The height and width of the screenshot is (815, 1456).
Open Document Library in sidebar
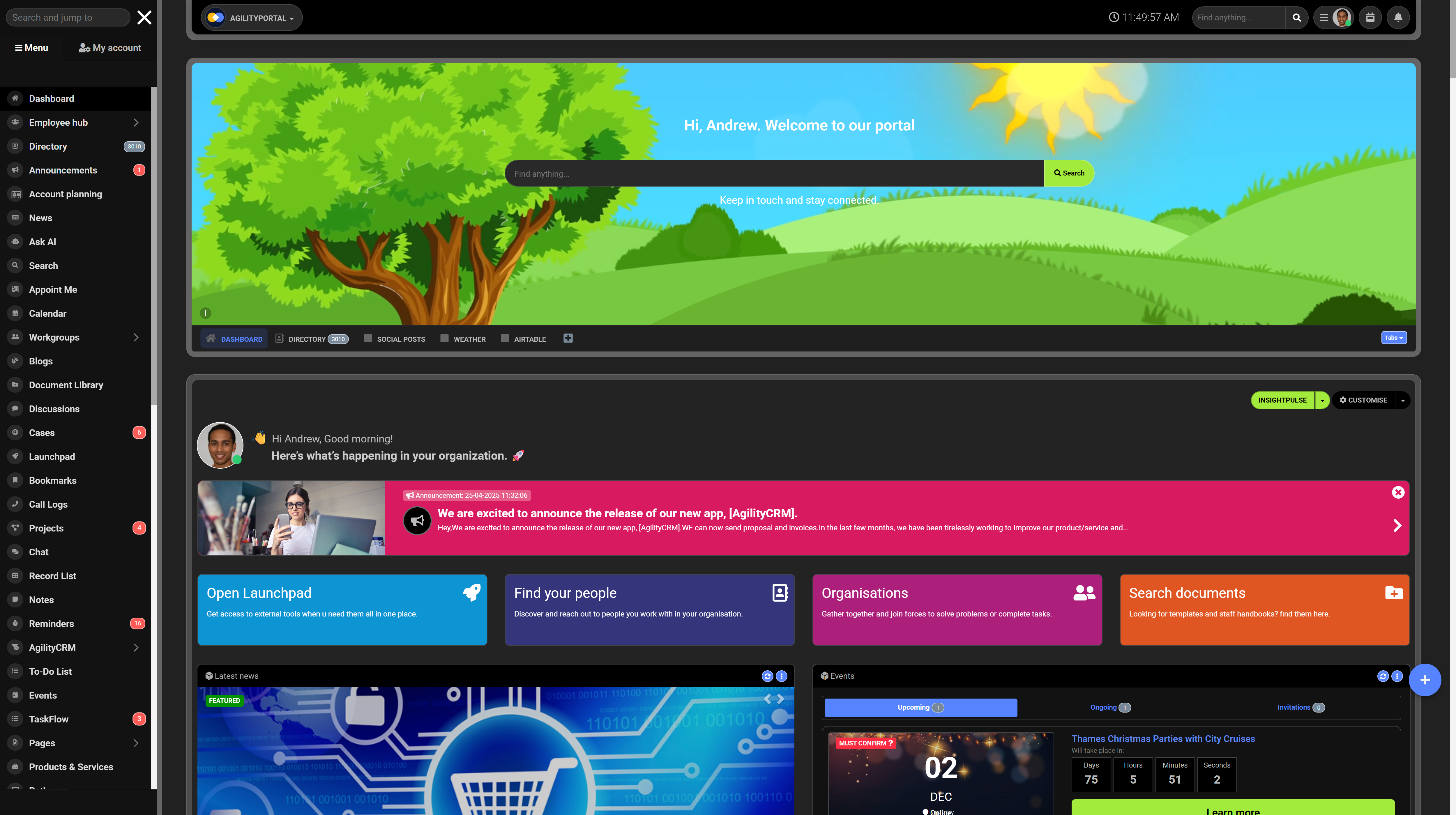[x=66, y=385]
